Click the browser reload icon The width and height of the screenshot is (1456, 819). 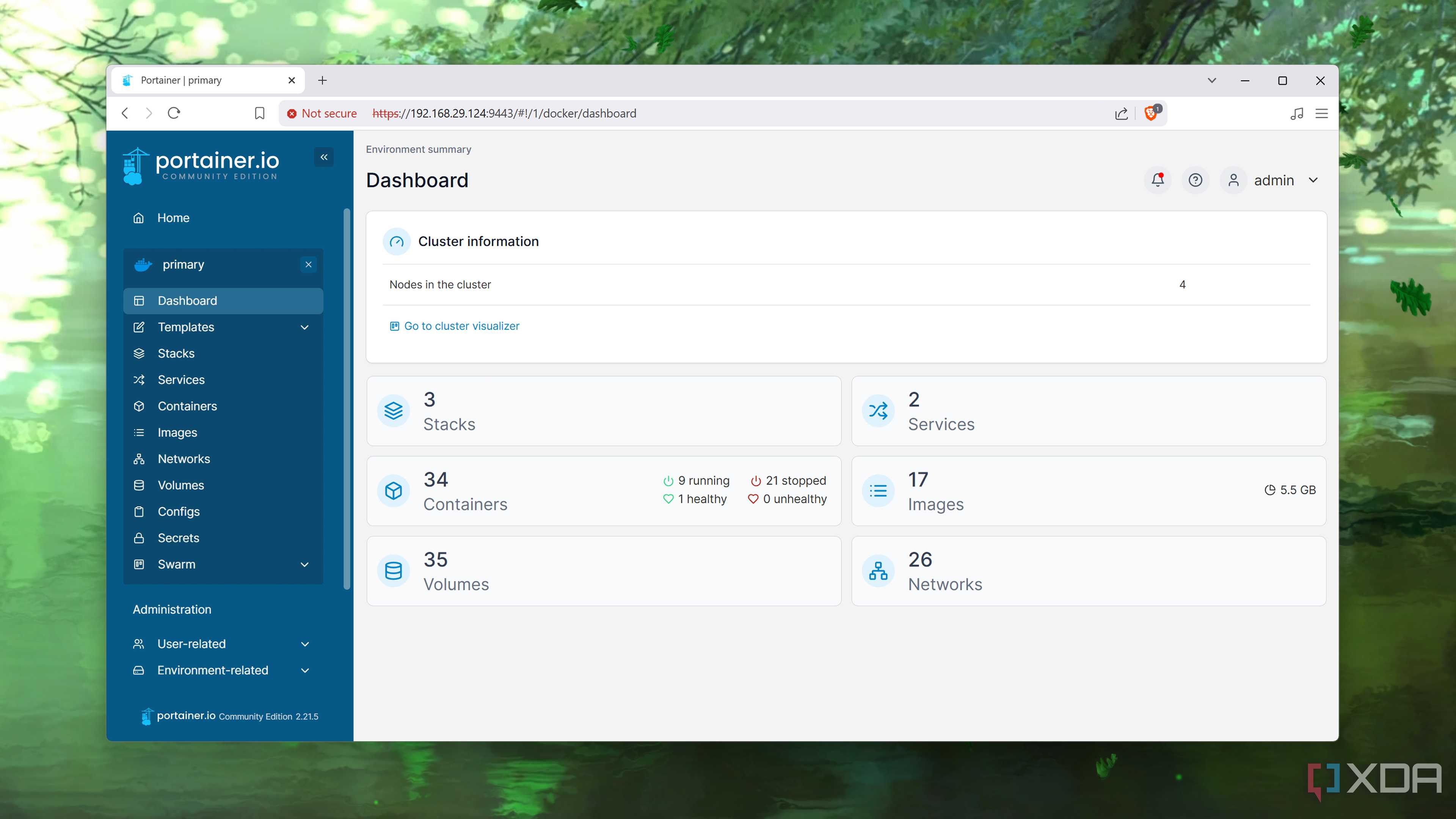tap(174, 113)
